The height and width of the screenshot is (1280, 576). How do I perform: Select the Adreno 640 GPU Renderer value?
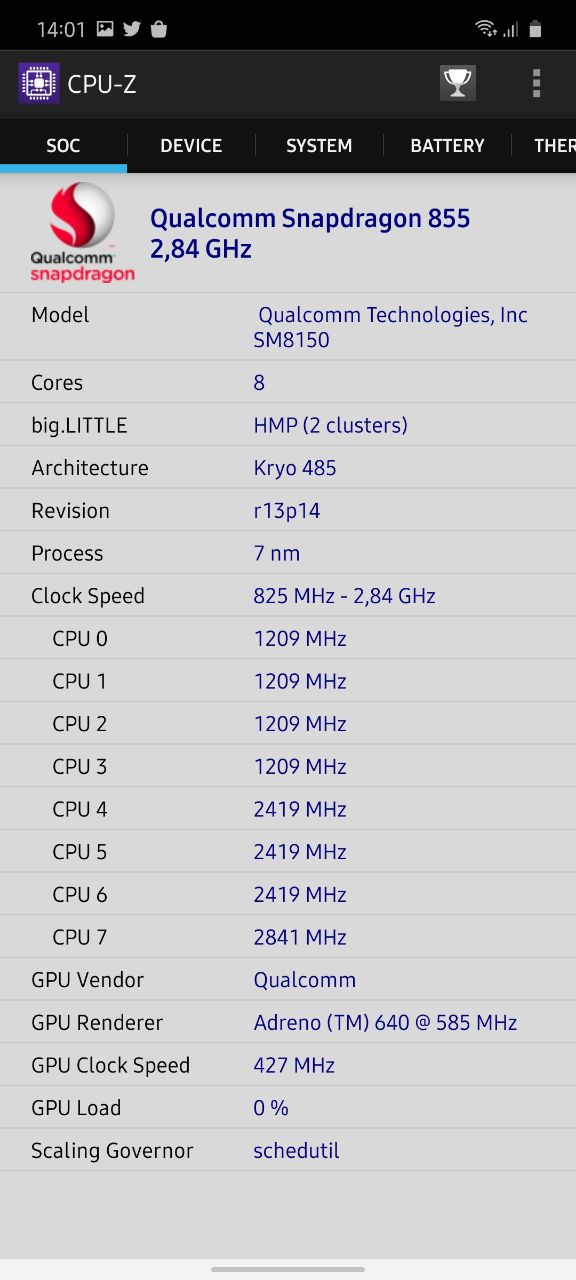coord(384,1022)
